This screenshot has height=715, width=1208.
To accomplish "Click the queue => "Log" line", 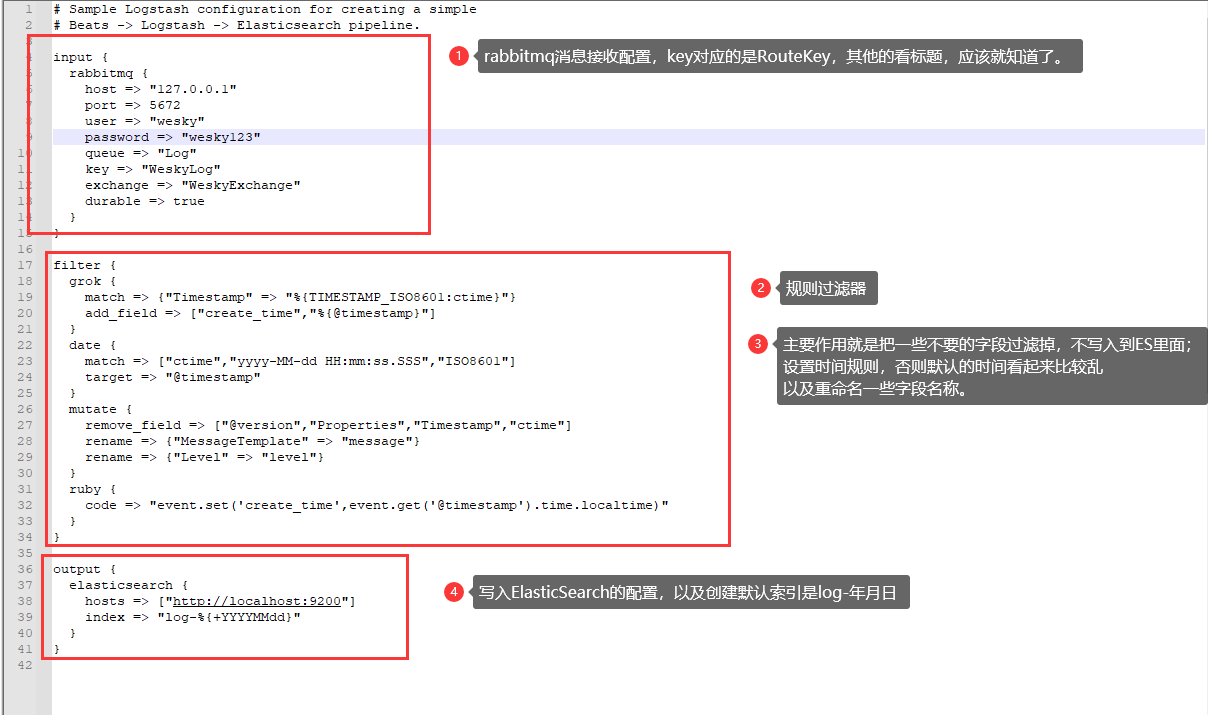I will point(140,153).
